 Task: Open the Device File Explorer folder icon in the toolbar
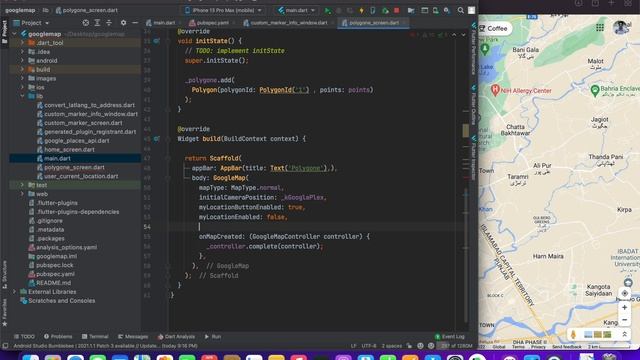pyautogui.click(x=411, y=10)
